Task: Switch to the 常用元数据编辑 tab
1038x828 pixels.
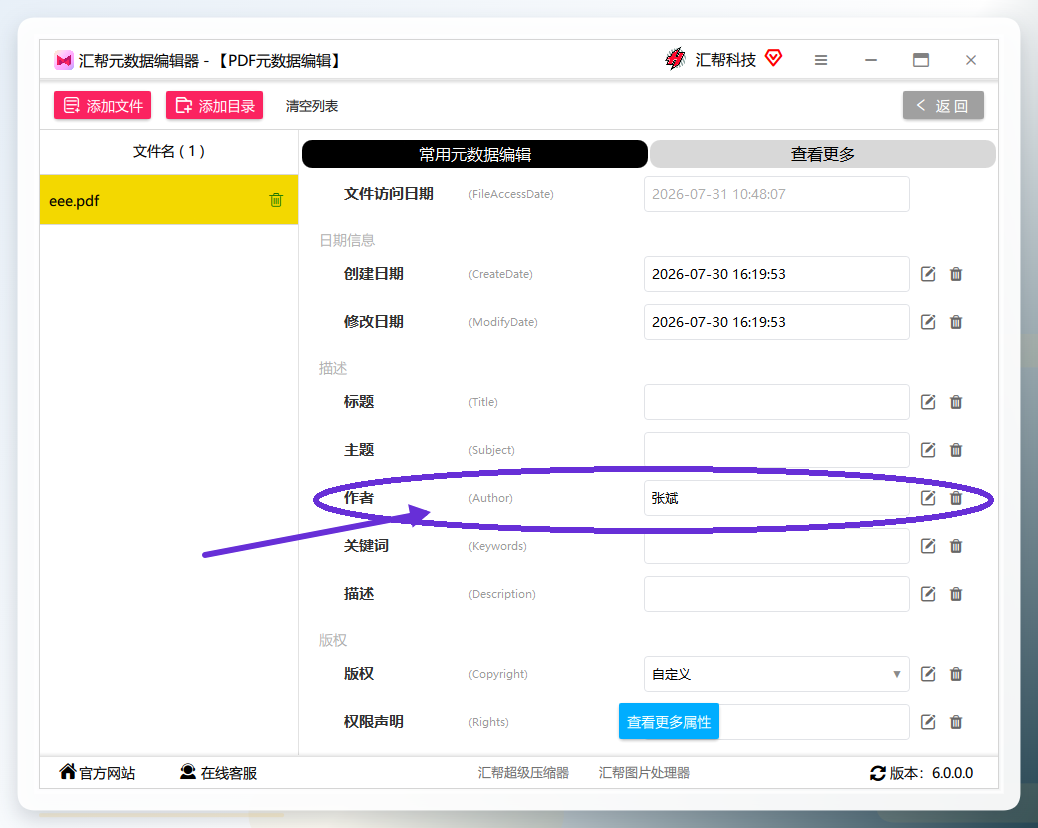Action: pyautogui.click(x=475, y=154)
